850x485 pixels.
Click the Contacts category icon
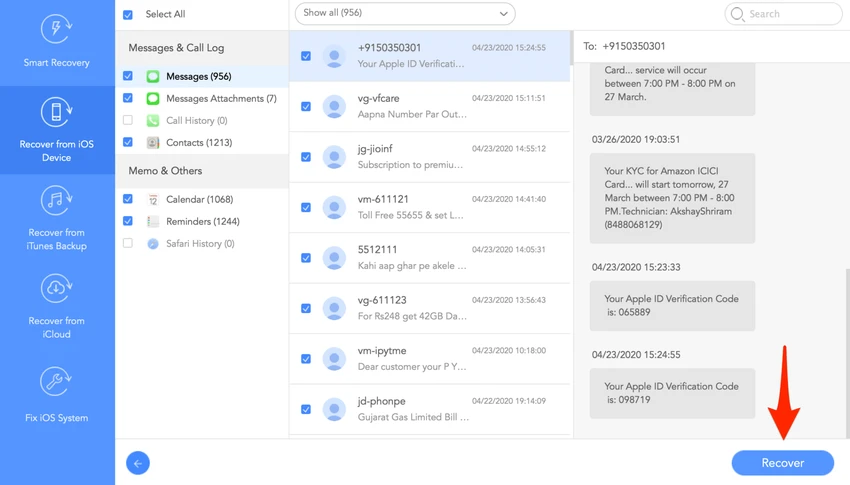pos(153,143)
